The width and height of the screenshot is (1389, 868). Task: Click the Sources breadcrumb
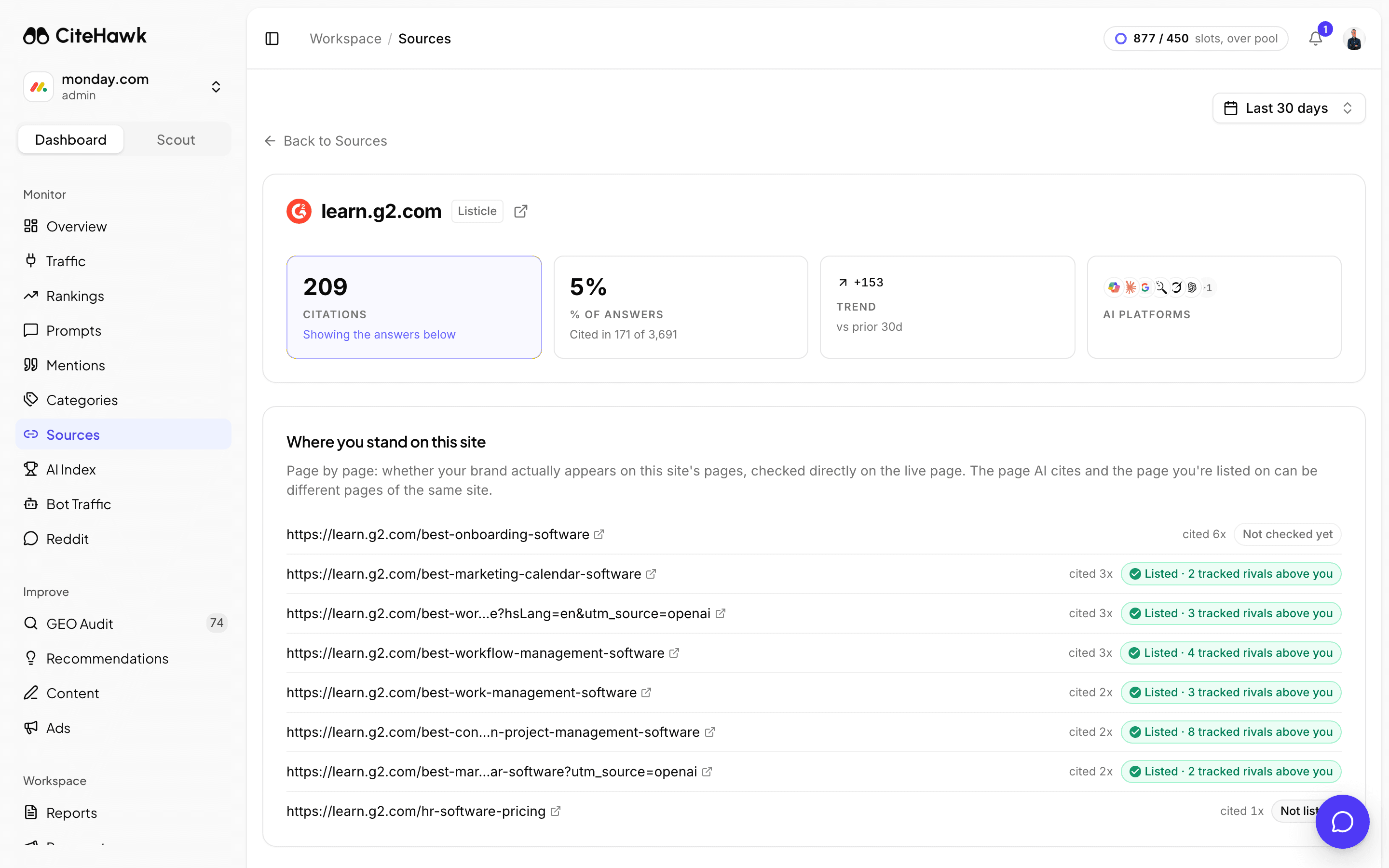tap(425, 39)
